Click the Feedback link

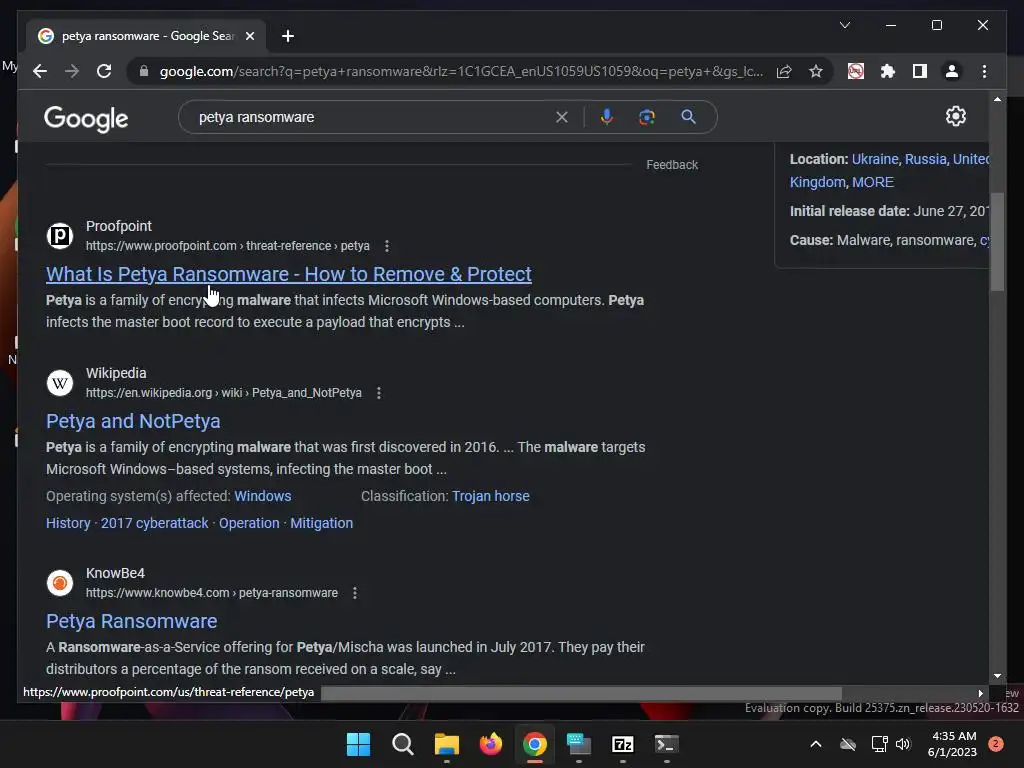[672, 165]
